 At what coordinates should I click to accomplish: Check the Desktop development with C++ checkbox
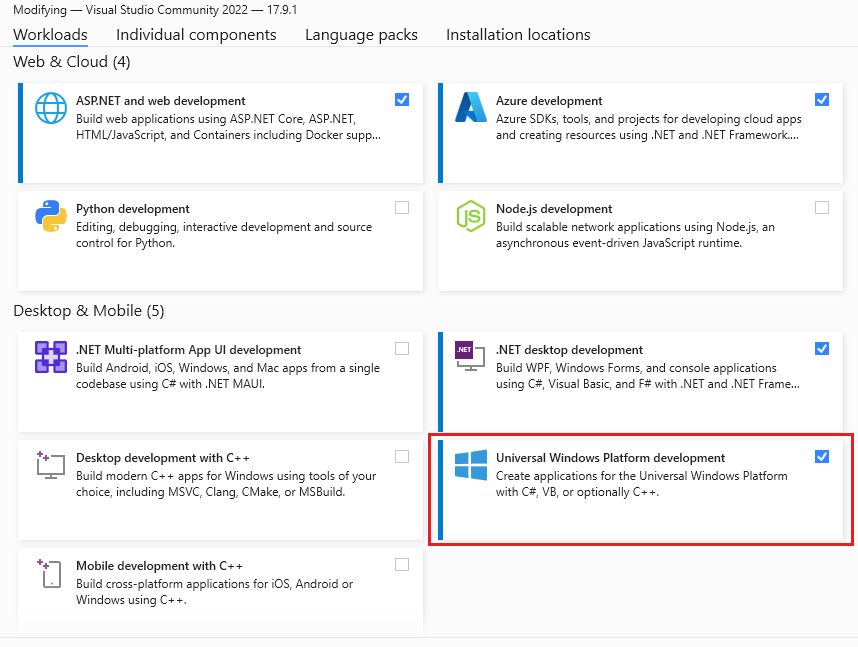[x=402, y=457]
